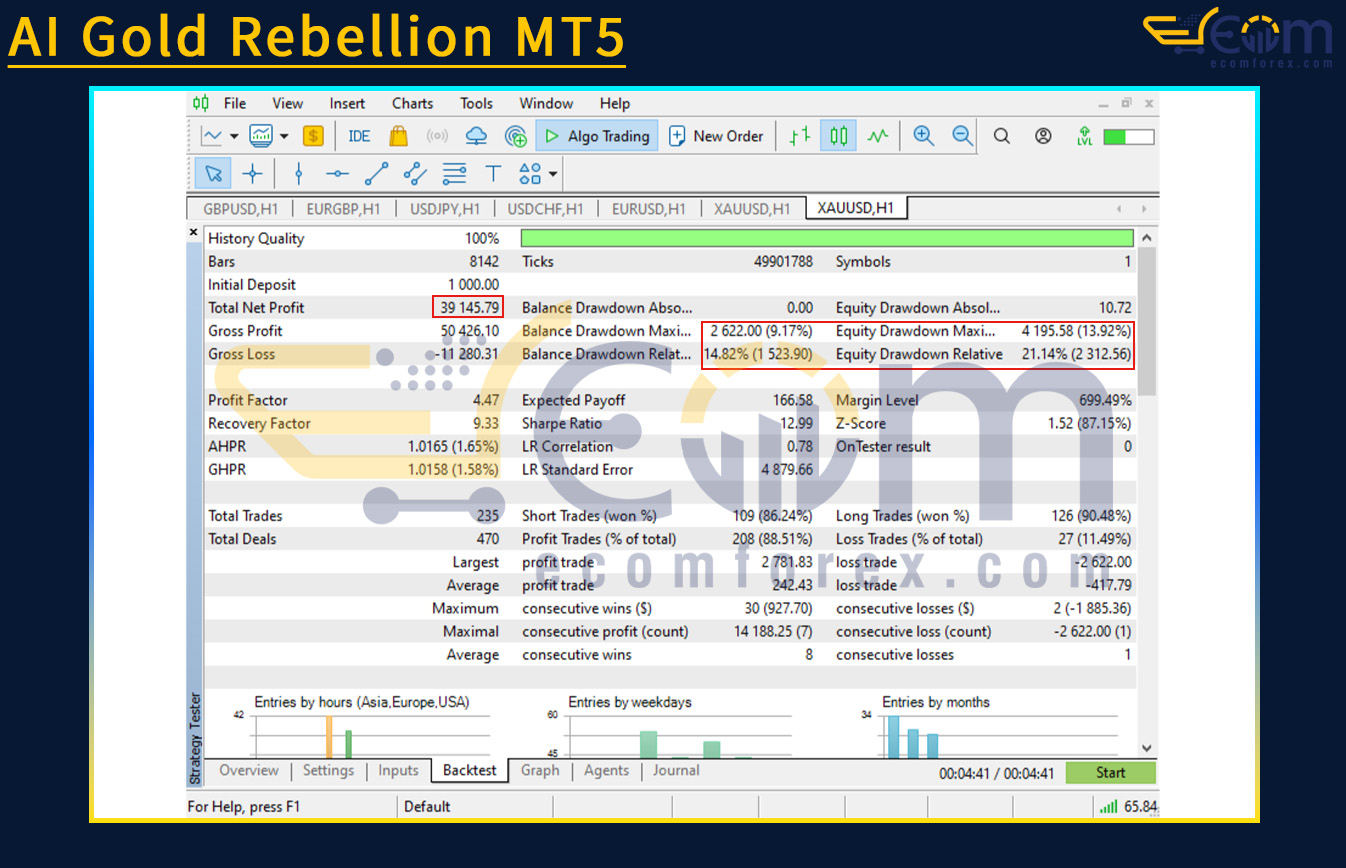Open the chart templates icon
The width and height of the screenshot is (1346, 868).
pos(261,136)
